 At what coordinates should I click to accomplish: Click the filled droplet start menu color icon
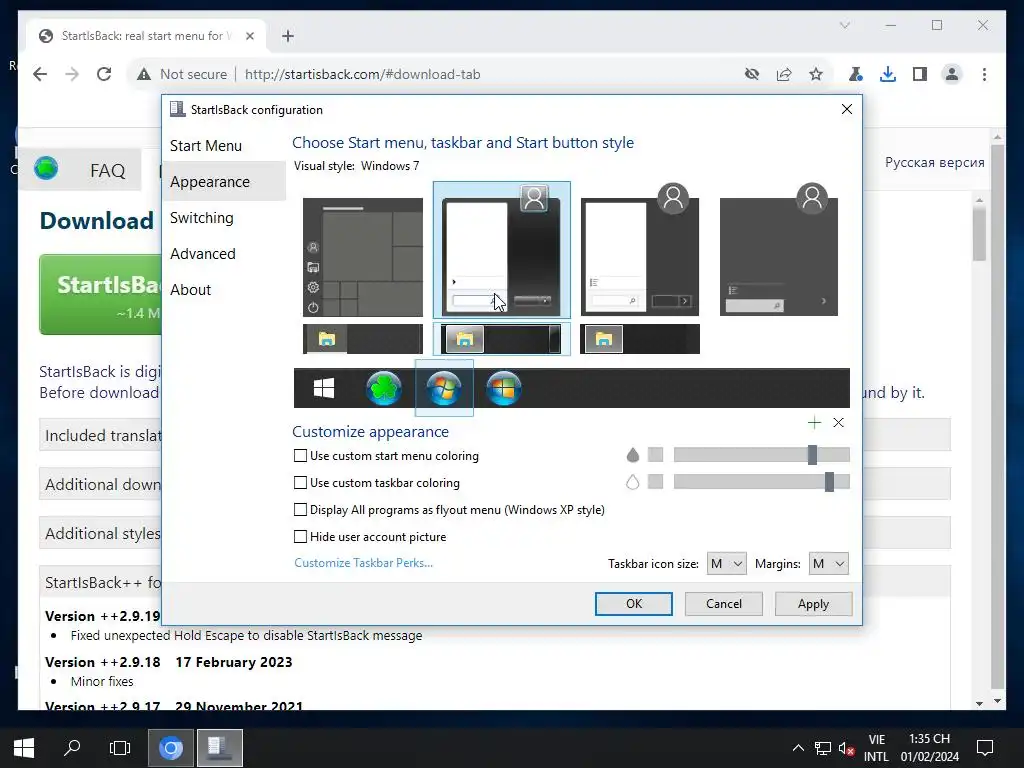pos(632,455)
